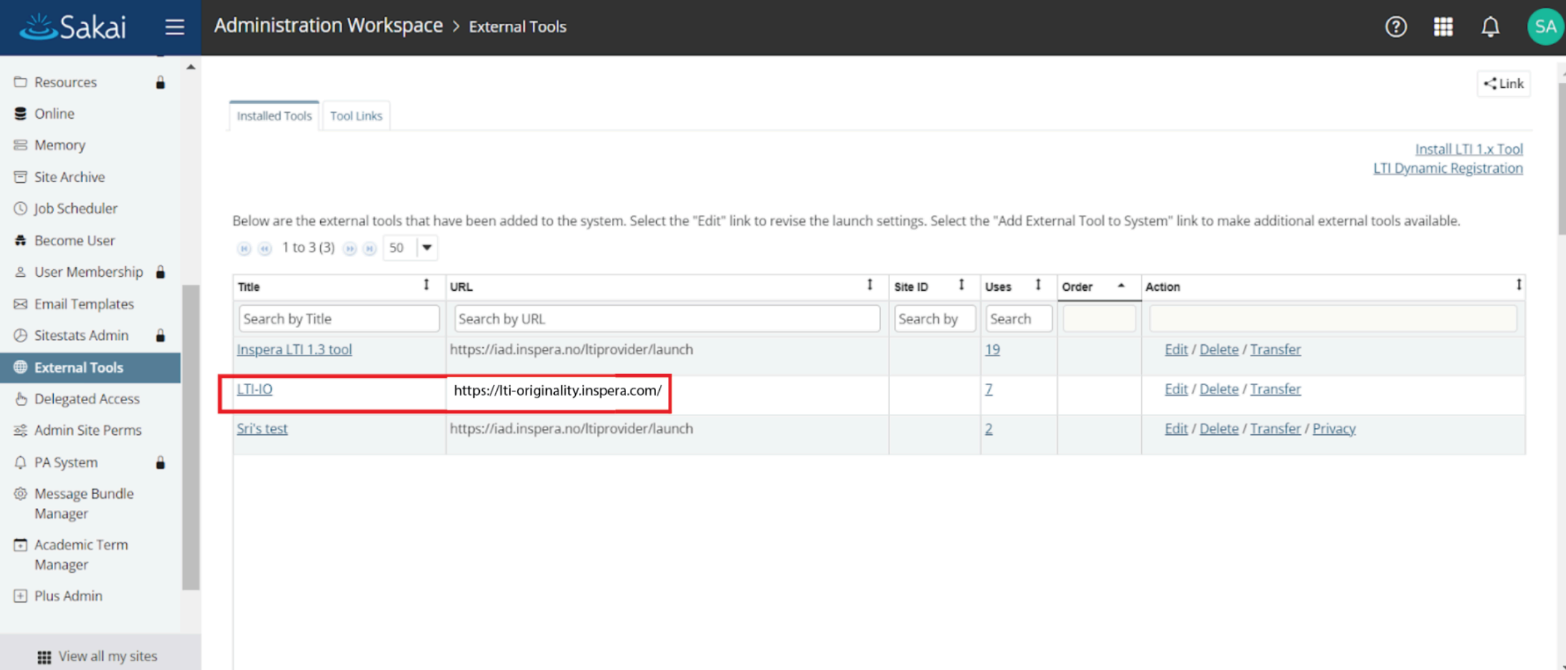
Task: Open the 2 uses link for Sri's test
Action: point(989,429)
